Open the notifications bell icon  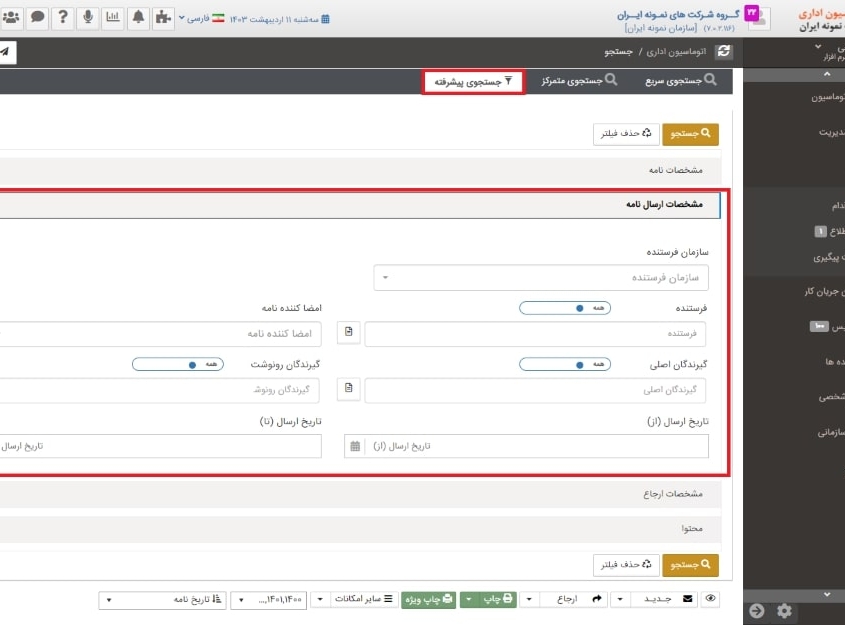point(138,16)
